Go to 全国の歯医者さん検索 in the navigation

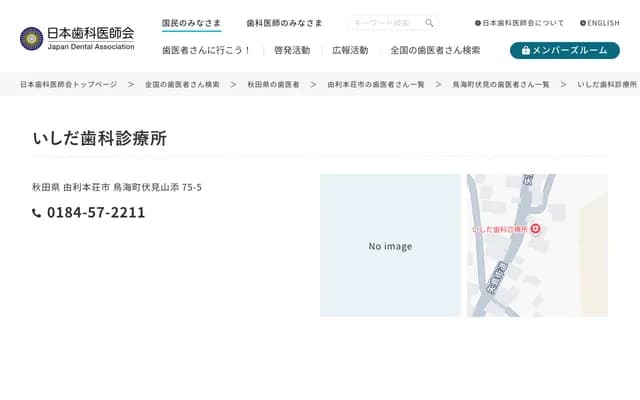click(435, 50)
